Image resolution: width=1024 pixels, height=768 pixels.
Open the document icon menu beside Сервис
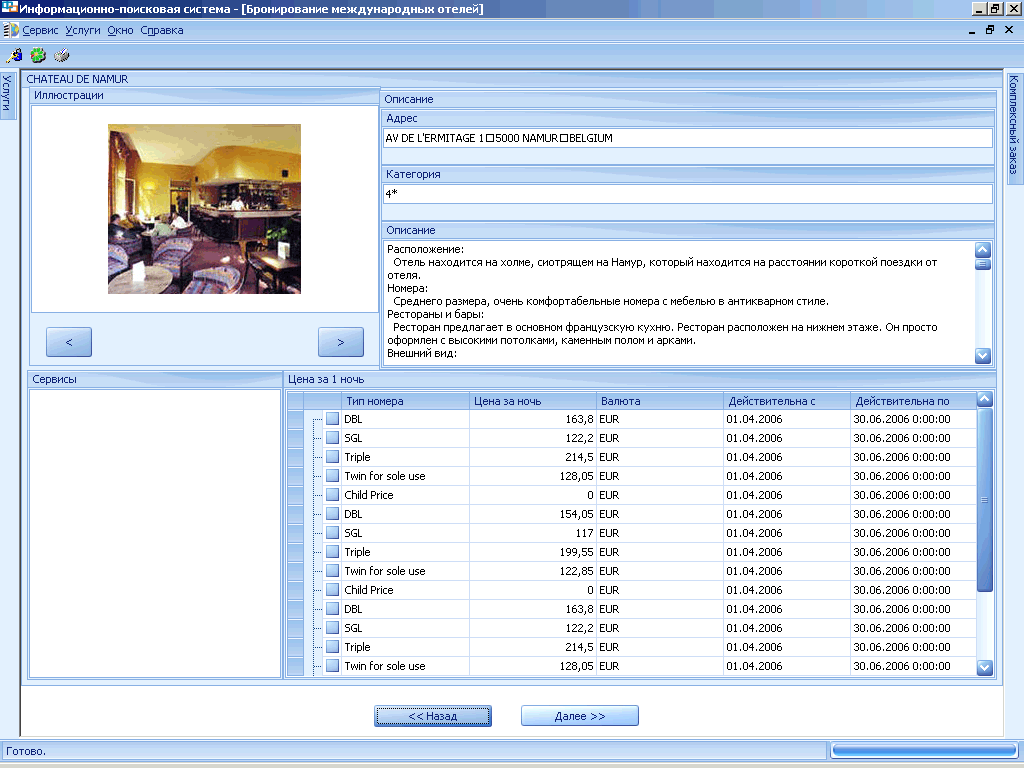pyautogui.click(x=10, y=30)
